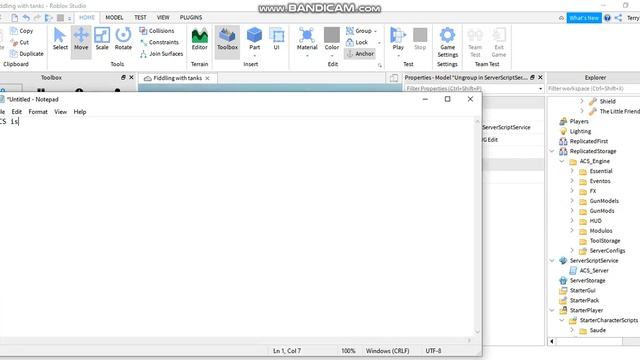The image size is (640, 360).
Task: Toggle Collisions setting
Action: point(157,31)
